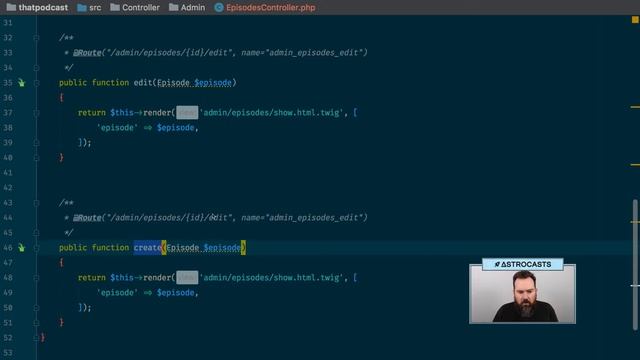
Task: Click the fold end marker at line 40
Action: (x=36, y=158)
